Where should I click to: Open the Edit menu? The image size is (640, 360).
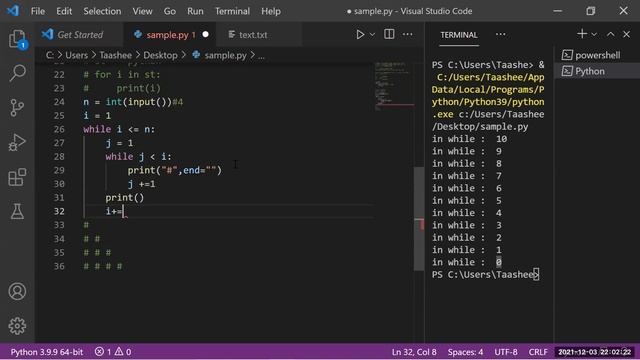[x=64, y=11]
